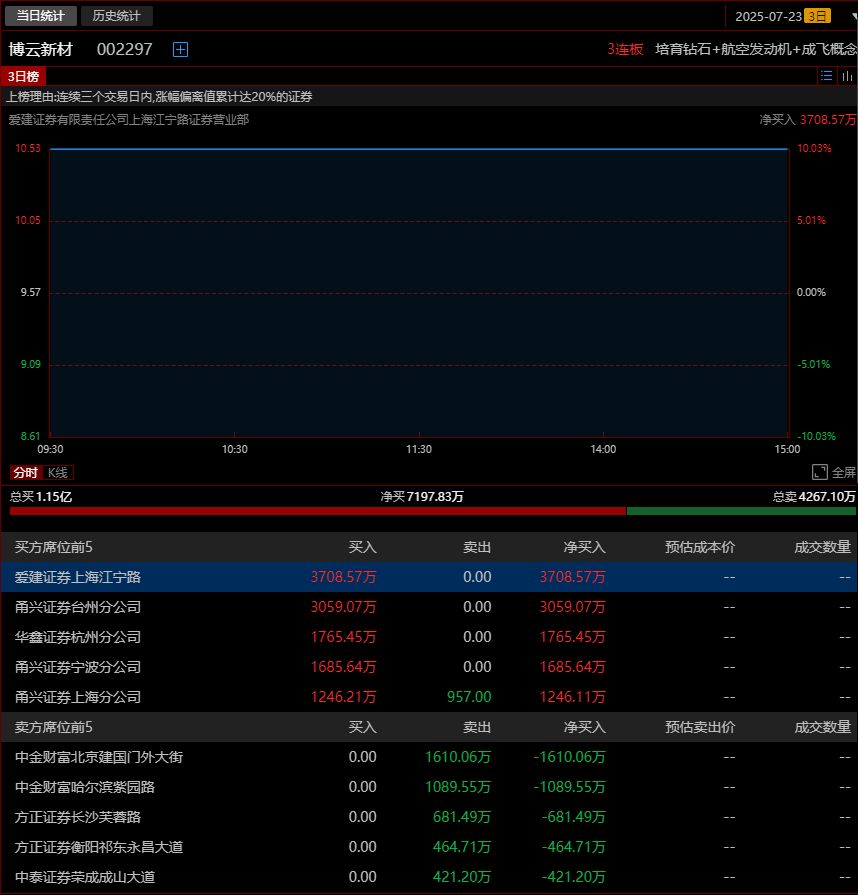Viewport: 858px width, 895px height.
Task: Select the 当日统计 tab
Action: click(41, 16)
